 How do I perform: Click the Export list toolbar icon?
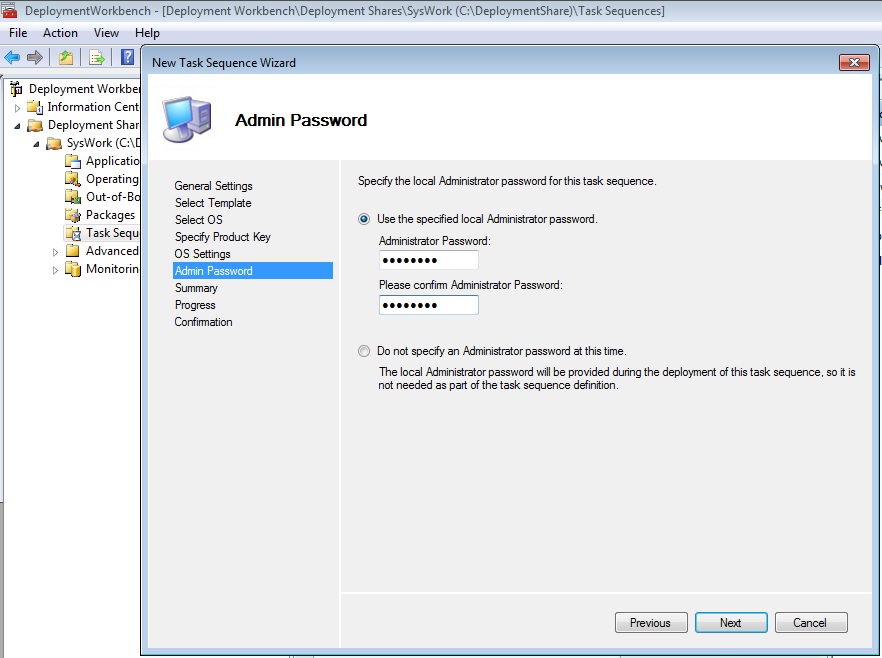click(97, 57)
